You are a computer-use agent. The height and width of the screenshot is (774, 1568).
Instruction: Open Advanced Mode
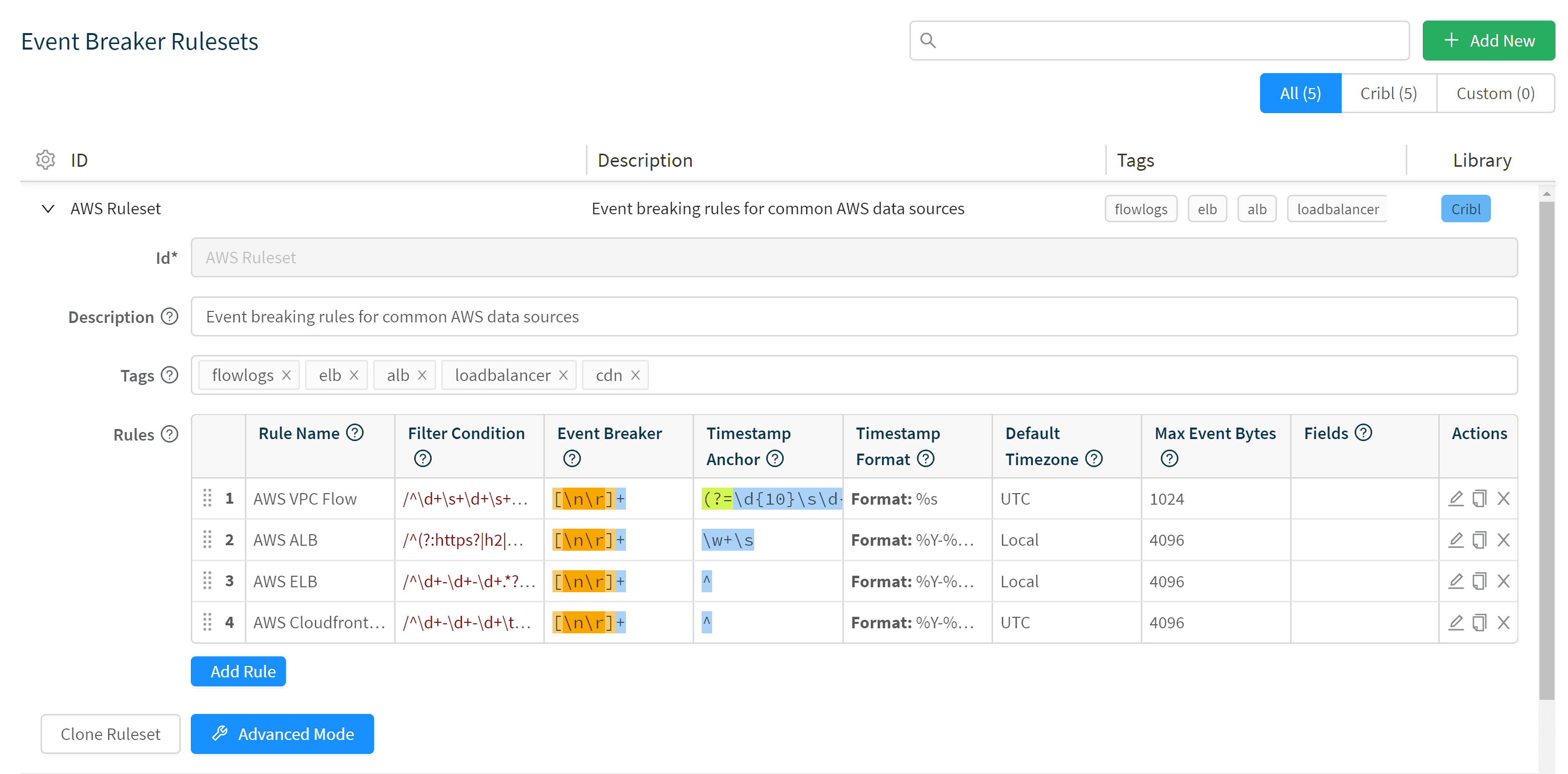(282, 734)
